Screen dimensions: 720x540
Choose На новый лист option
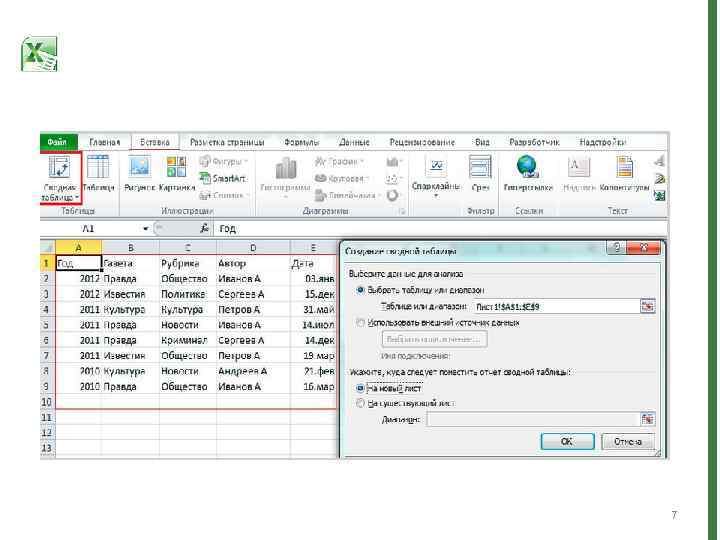360,388
